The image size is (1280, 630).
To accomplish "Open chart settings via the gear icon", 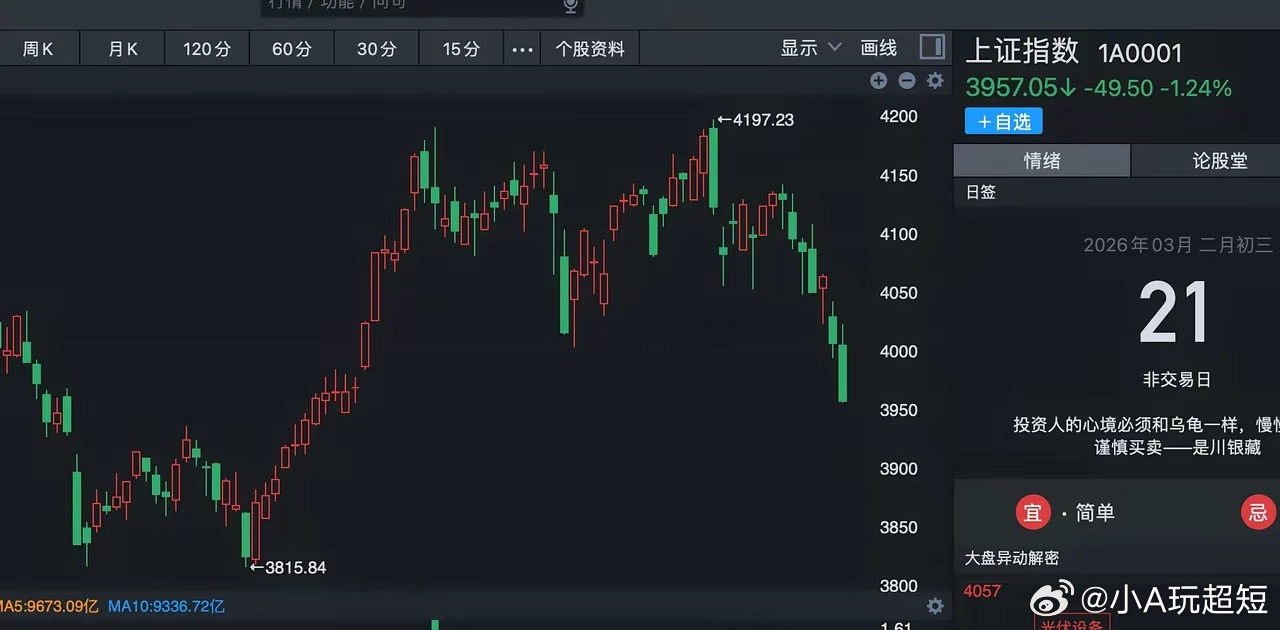I will [935, 81].
